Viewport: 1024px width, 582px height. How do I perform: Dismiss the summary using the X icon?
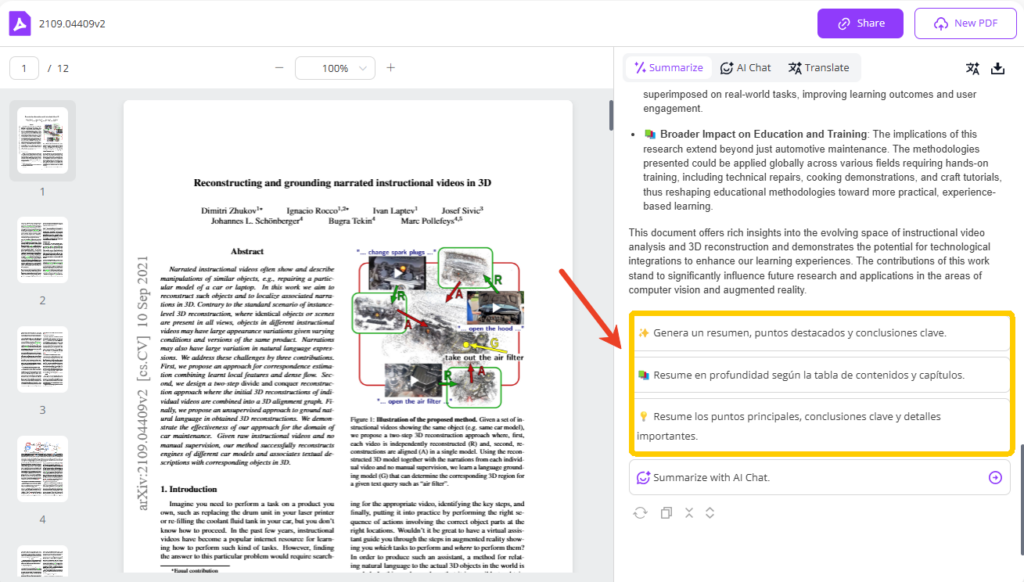pyautogui.click(x=689, y=513)
